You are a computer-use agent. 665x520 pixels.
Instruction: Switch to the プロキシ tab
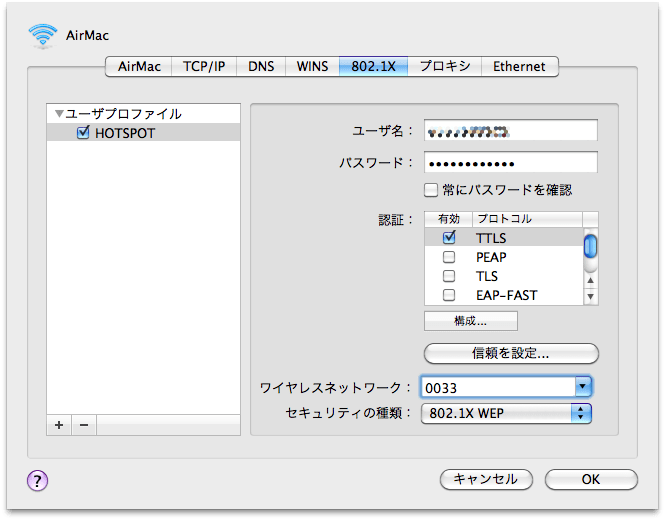pos(444,67)
